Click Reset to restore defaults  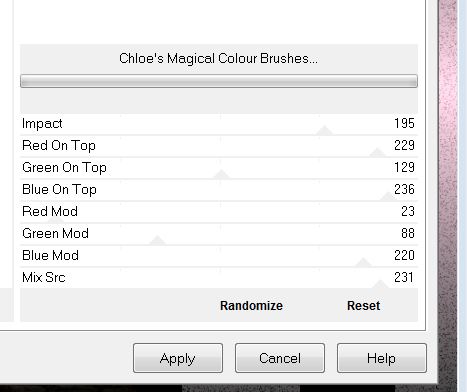tap(363, 306)
